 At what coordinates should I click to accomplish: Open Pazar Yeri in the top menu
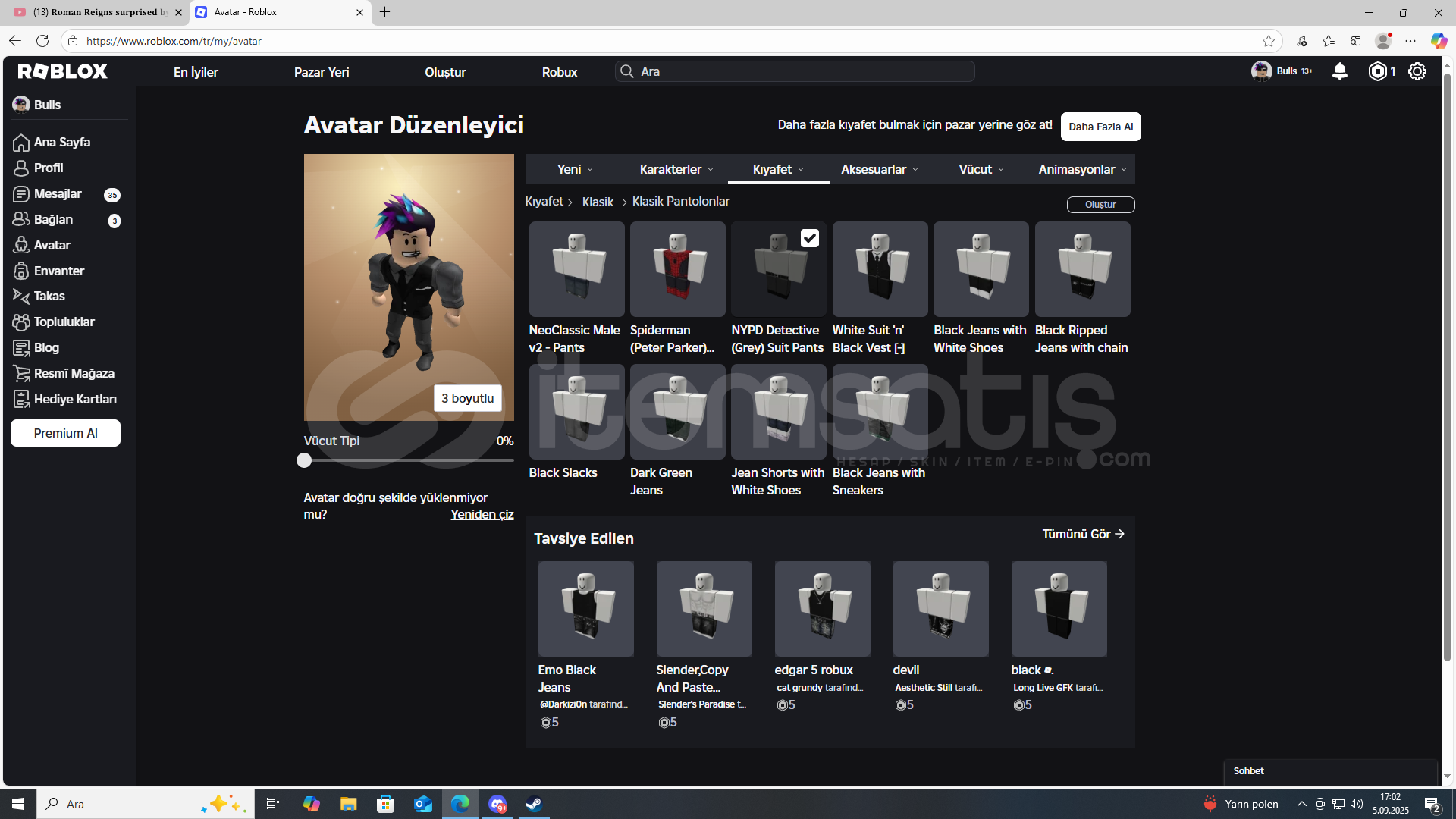pyautogui.click(x=322, y=72)
